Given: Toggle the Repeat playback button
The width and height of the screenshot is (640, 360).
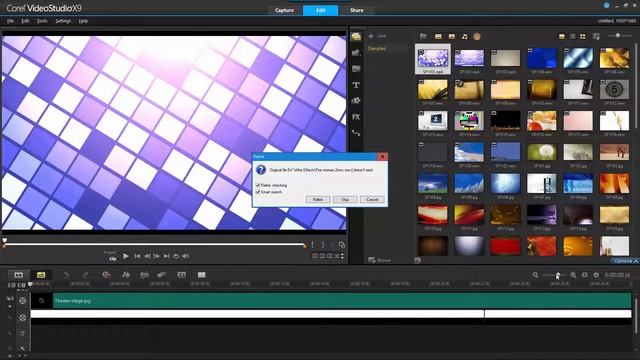Looking at the screenshot, I should point(176,256).
